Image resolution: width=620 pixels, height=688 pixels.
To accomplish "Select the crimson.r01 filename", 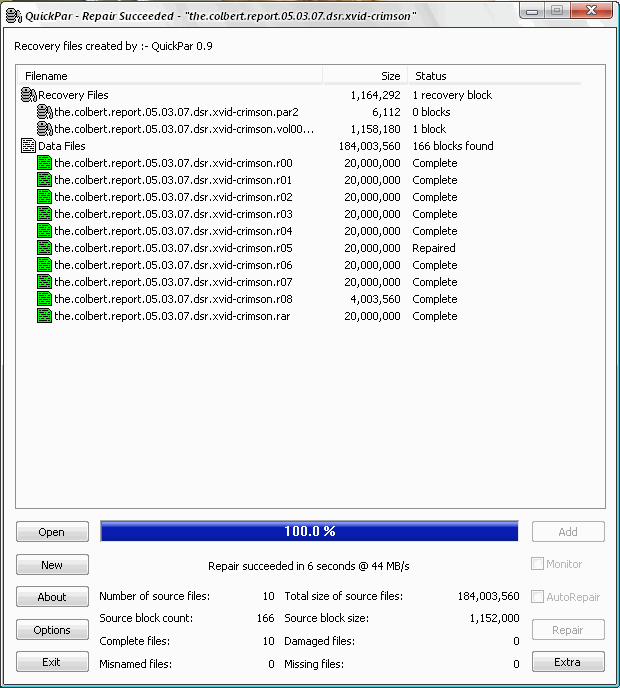I will (173, 180).
